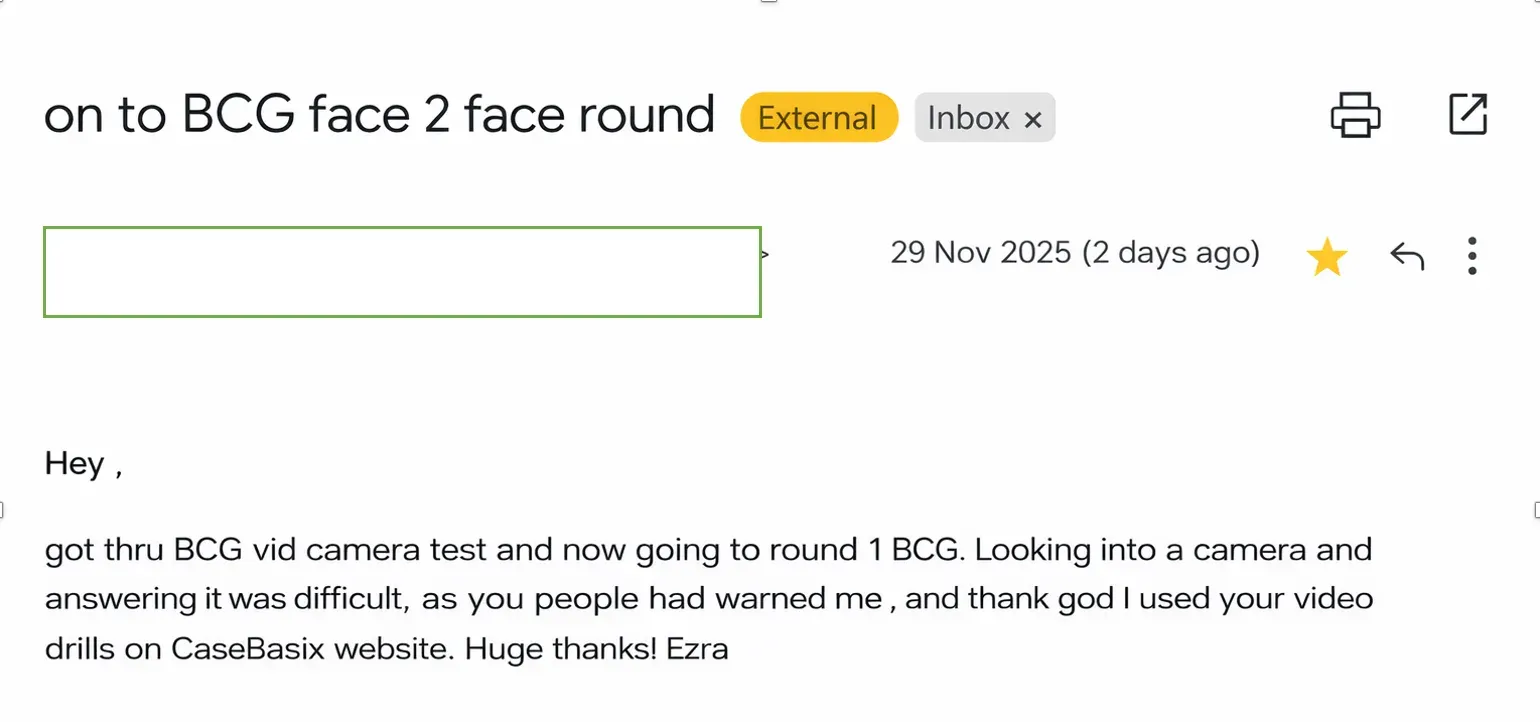The height and width of the screenshot is (722, 1540).
Task: Click the "(2 days ago)" relative time text
Action: point(1171,253)
